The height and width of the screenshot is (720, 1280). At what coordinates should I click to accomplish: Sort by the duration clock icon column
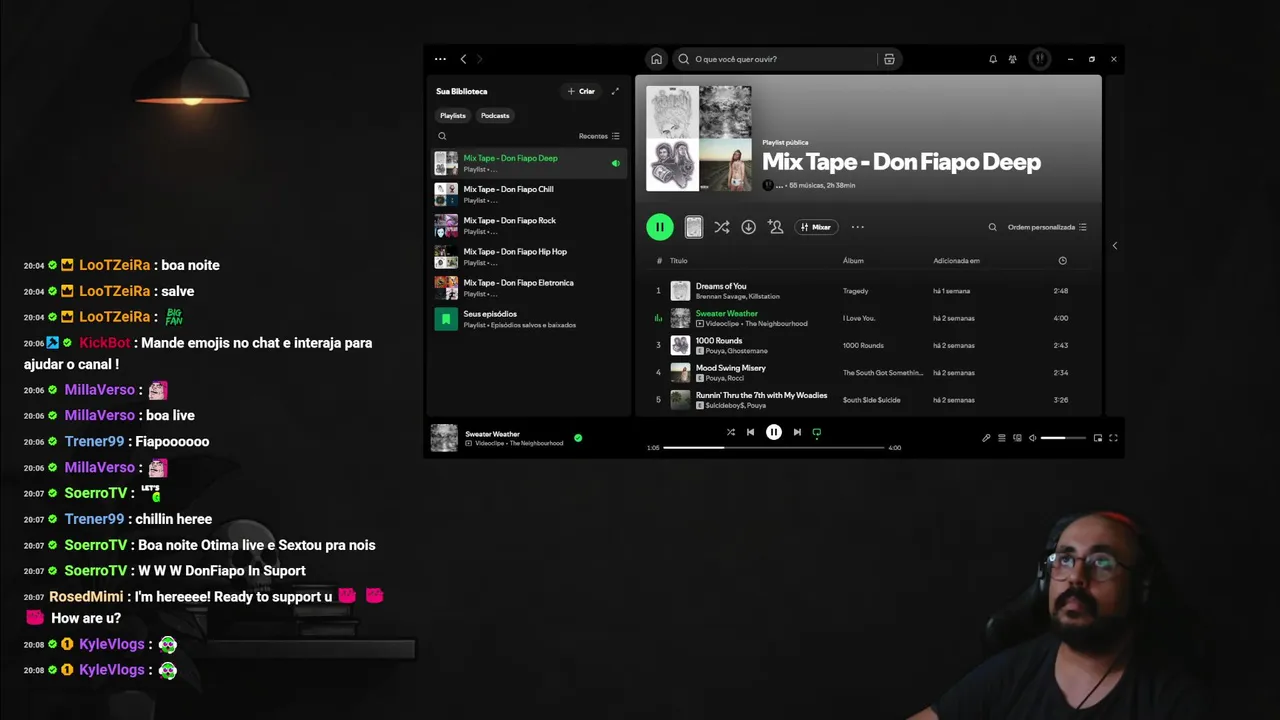(x=1062, y=261)
